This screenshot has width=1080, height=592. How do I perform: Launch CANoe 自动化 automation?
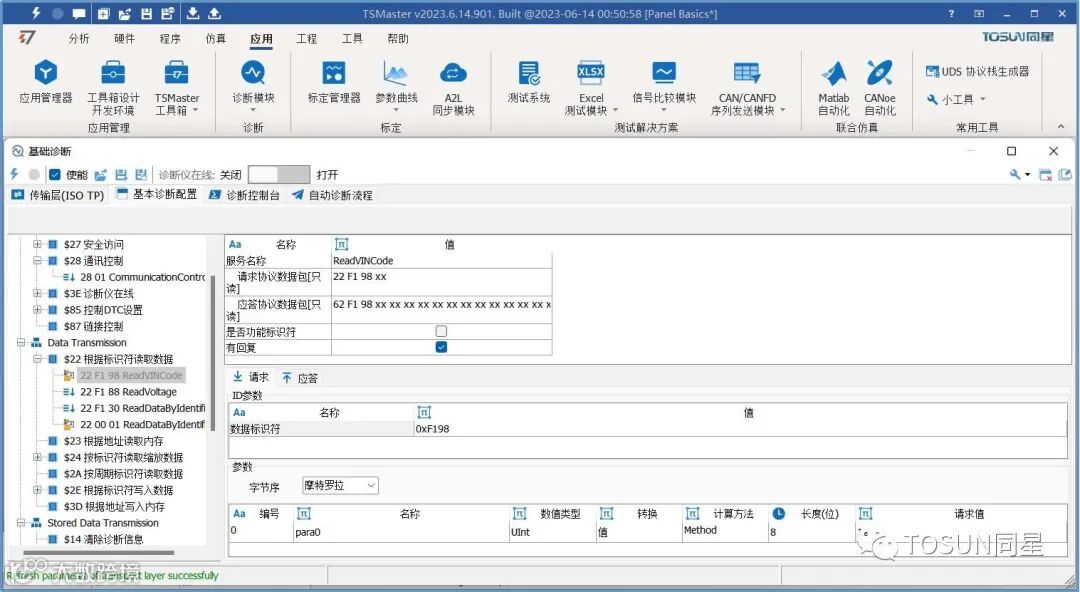880,87
